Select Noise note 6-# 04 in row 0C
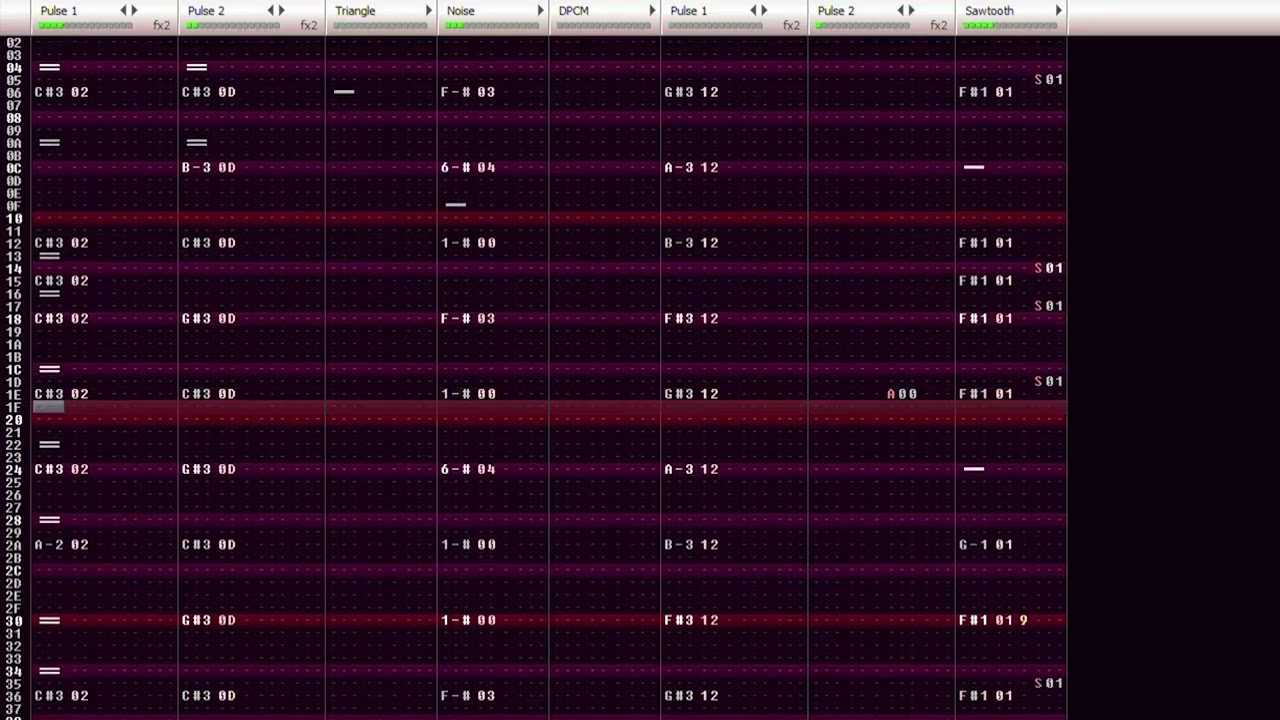This screenshot has height=720, width=1280. (x=468, y=168)
